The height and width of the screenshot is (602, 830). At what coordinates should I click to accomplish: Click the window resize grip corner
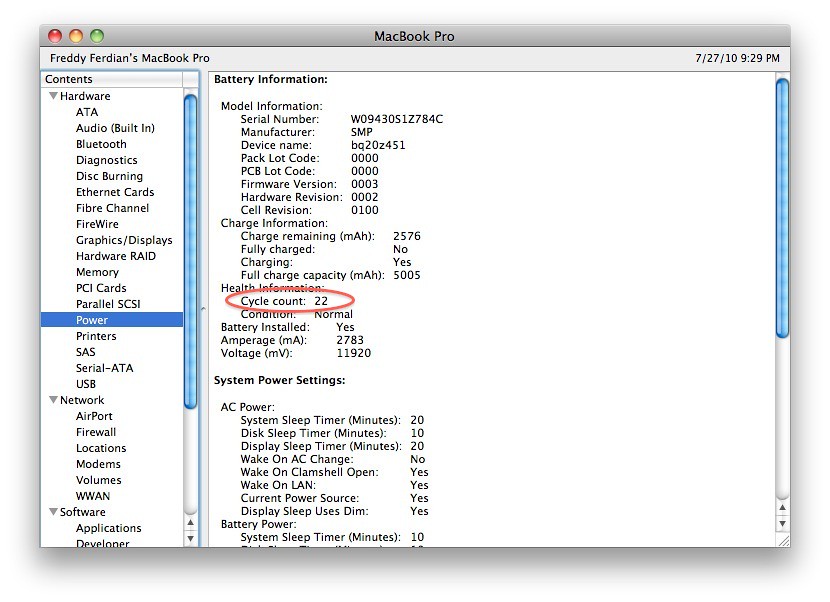pos(782,540)
